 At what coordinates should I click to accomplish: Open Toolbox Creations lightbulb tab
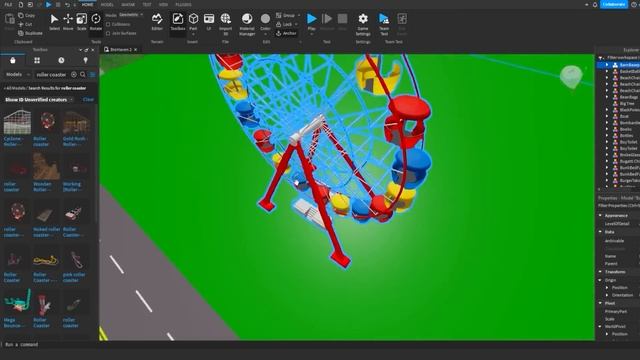coord(85,60)
